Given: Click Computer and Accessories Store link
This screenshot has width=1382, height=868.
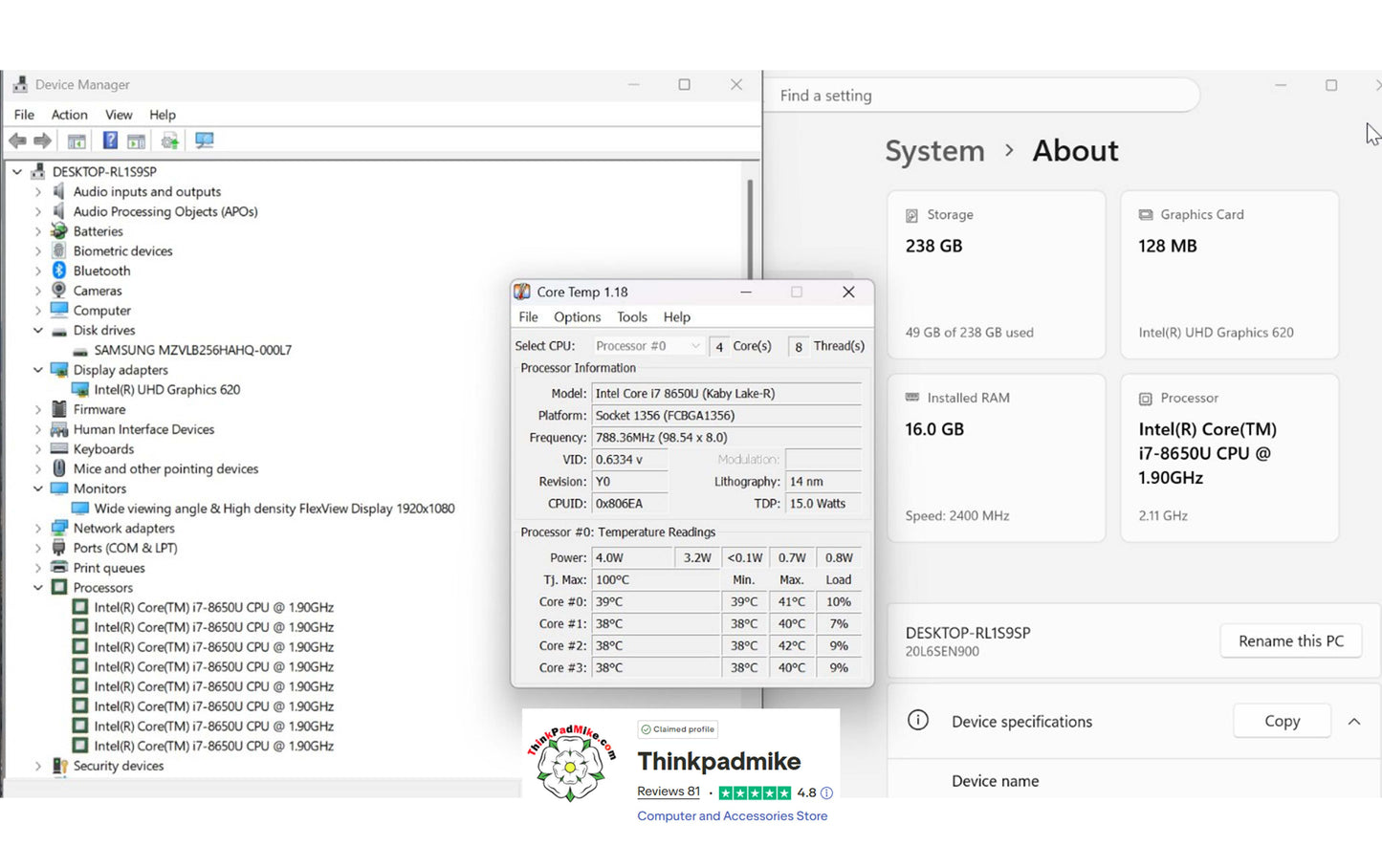Looking at the screenshot, I should (x=733, y=816).
